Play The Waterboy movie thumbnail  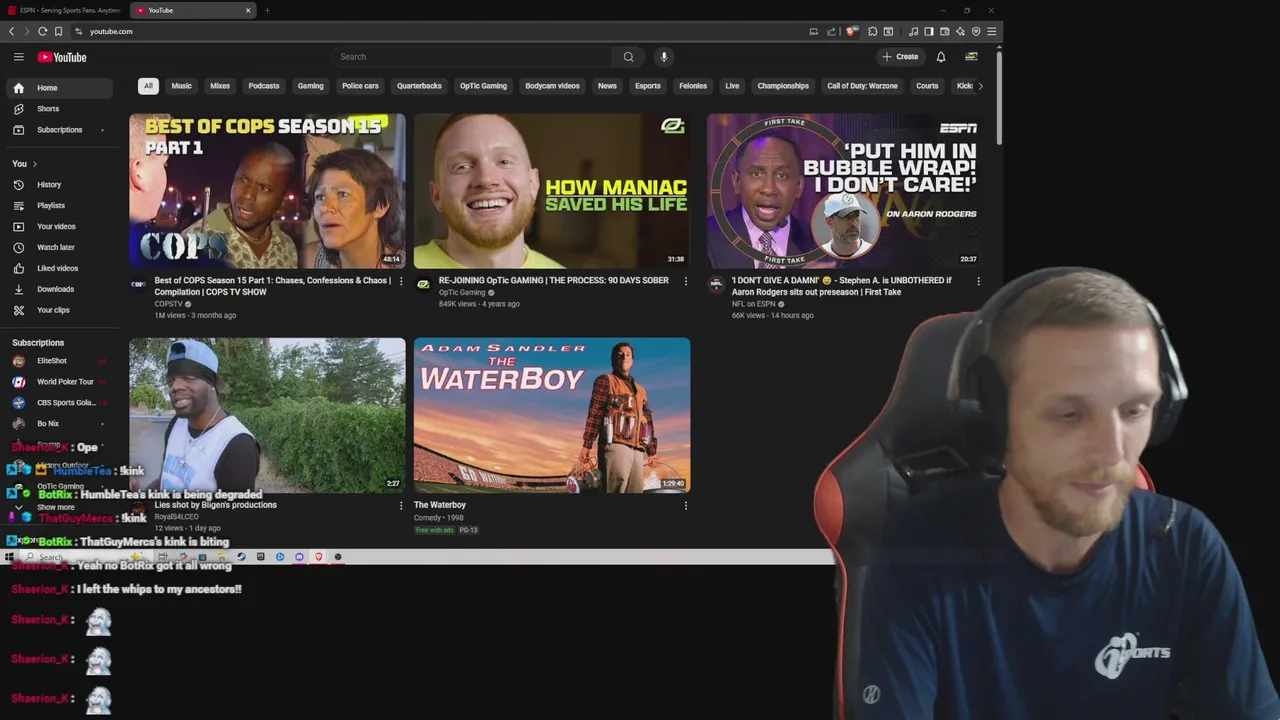552,415
